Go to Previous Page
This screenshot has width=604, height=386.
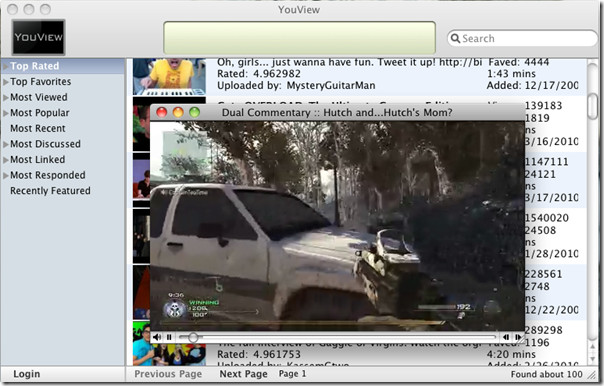tap(168, 374)
